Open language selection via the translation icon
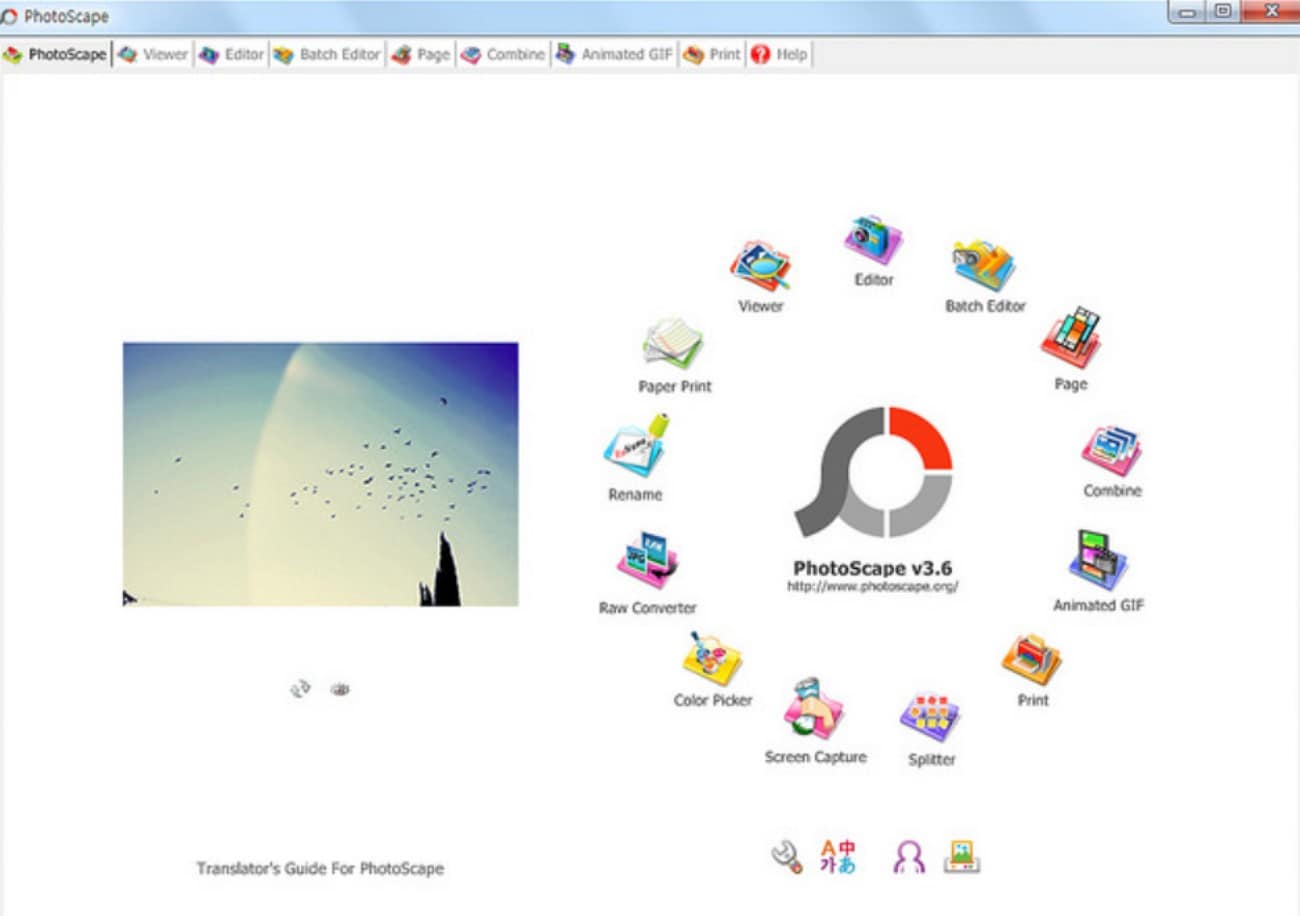 (838, 852)
